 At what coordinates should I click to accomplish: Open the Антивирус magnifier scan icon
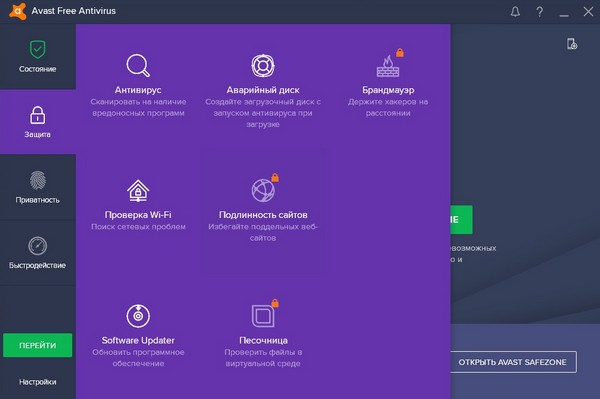pos(138,65)
